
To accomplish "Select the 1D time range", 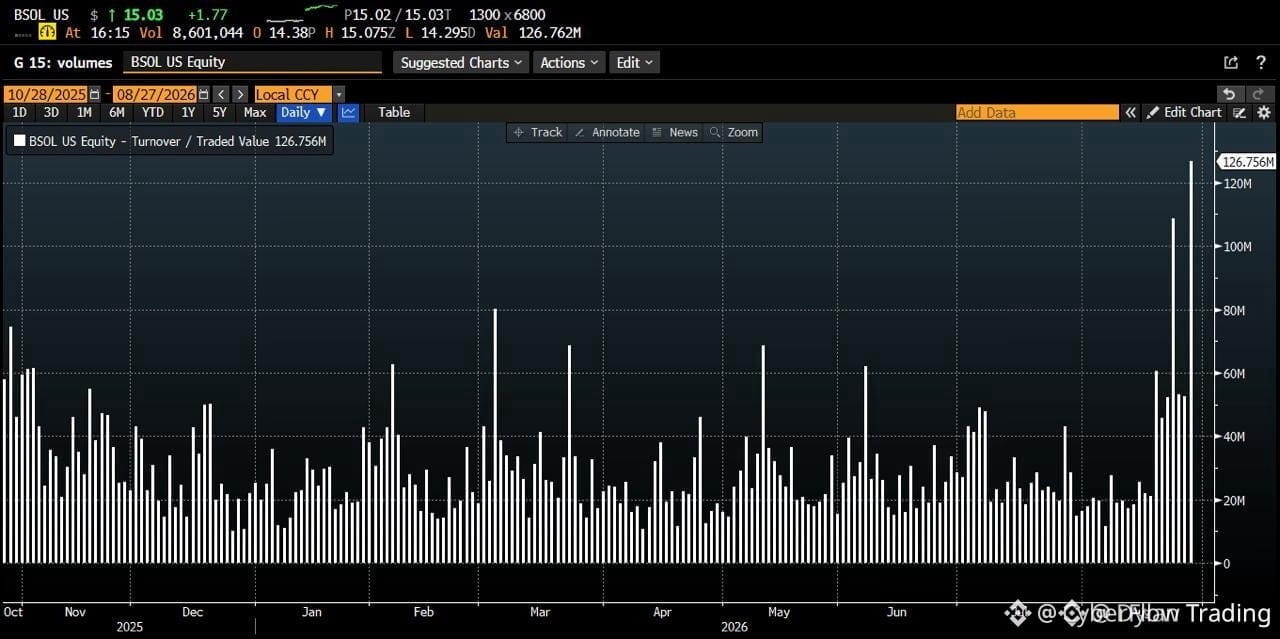I will (x=19, y=112).
